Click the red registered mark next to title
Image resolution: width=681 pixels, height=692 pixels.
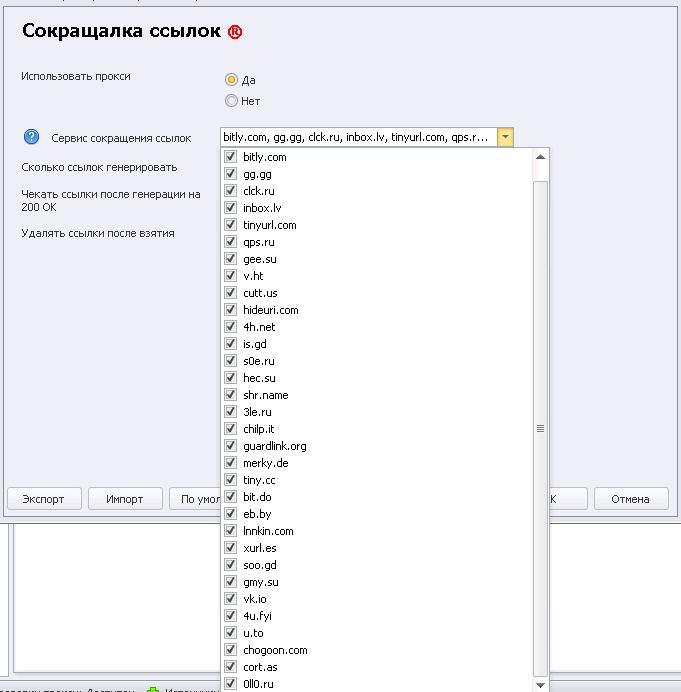(235, 32)
